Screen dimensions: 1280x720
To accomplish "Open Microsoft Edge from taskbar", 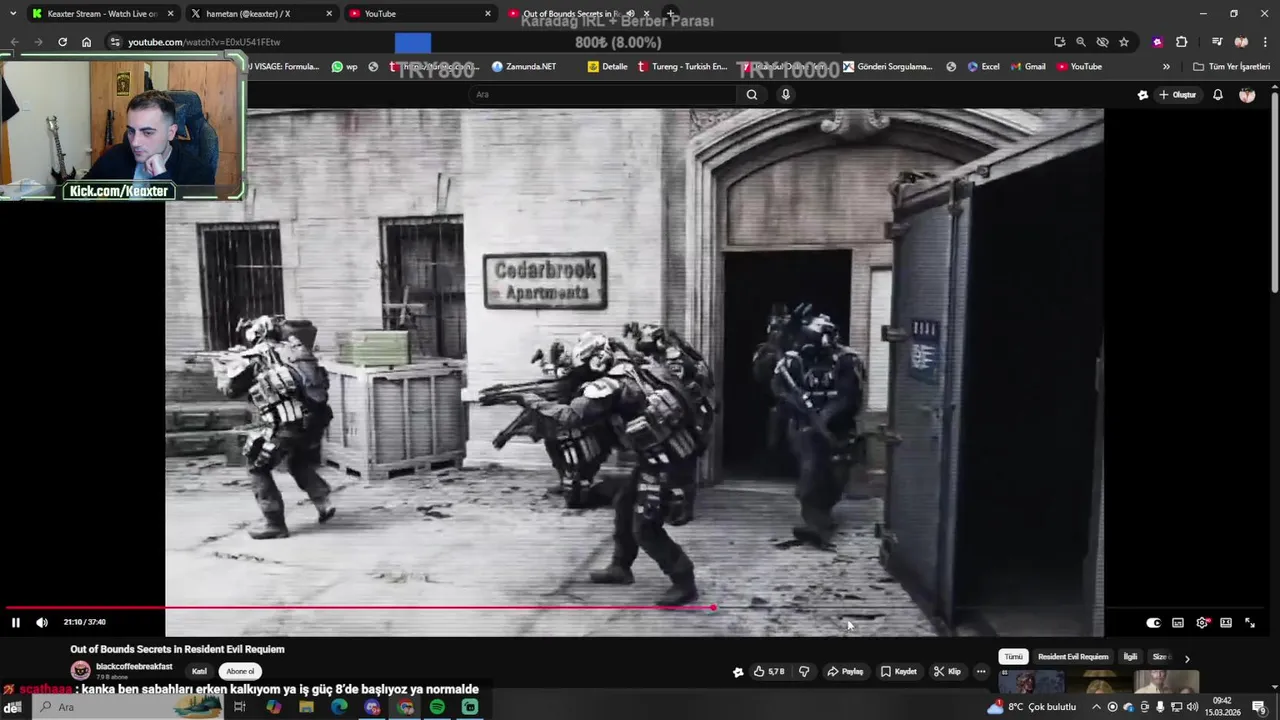I will click(x=339, y=707).
